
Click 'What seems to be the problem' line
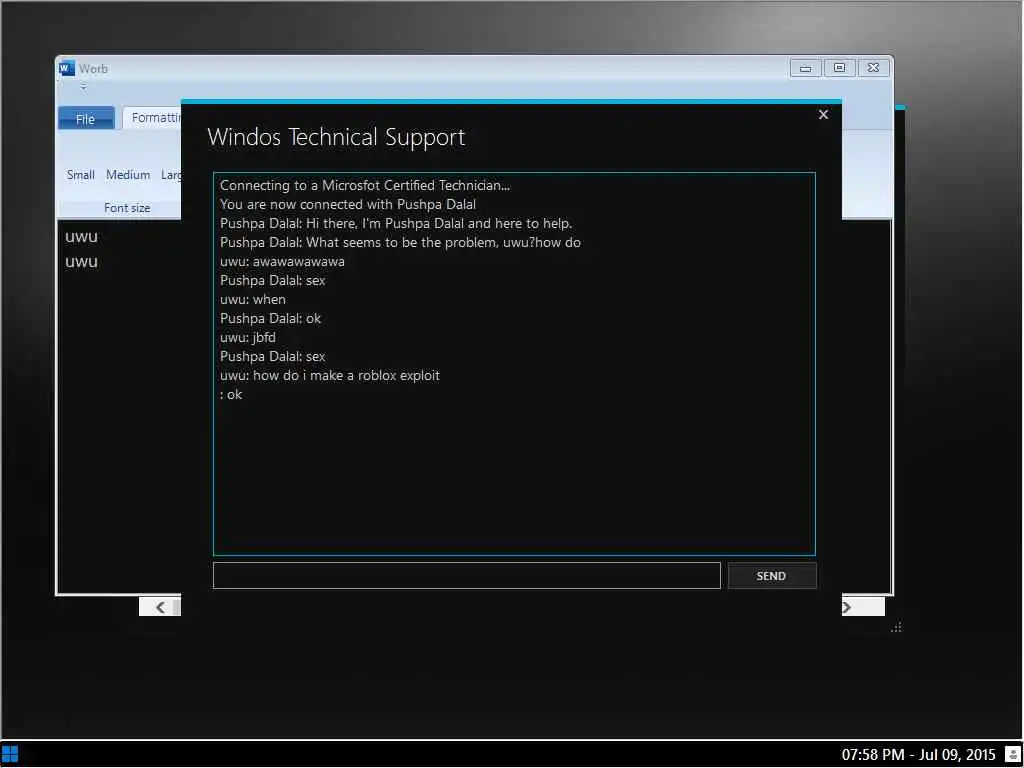pos(400,242)
